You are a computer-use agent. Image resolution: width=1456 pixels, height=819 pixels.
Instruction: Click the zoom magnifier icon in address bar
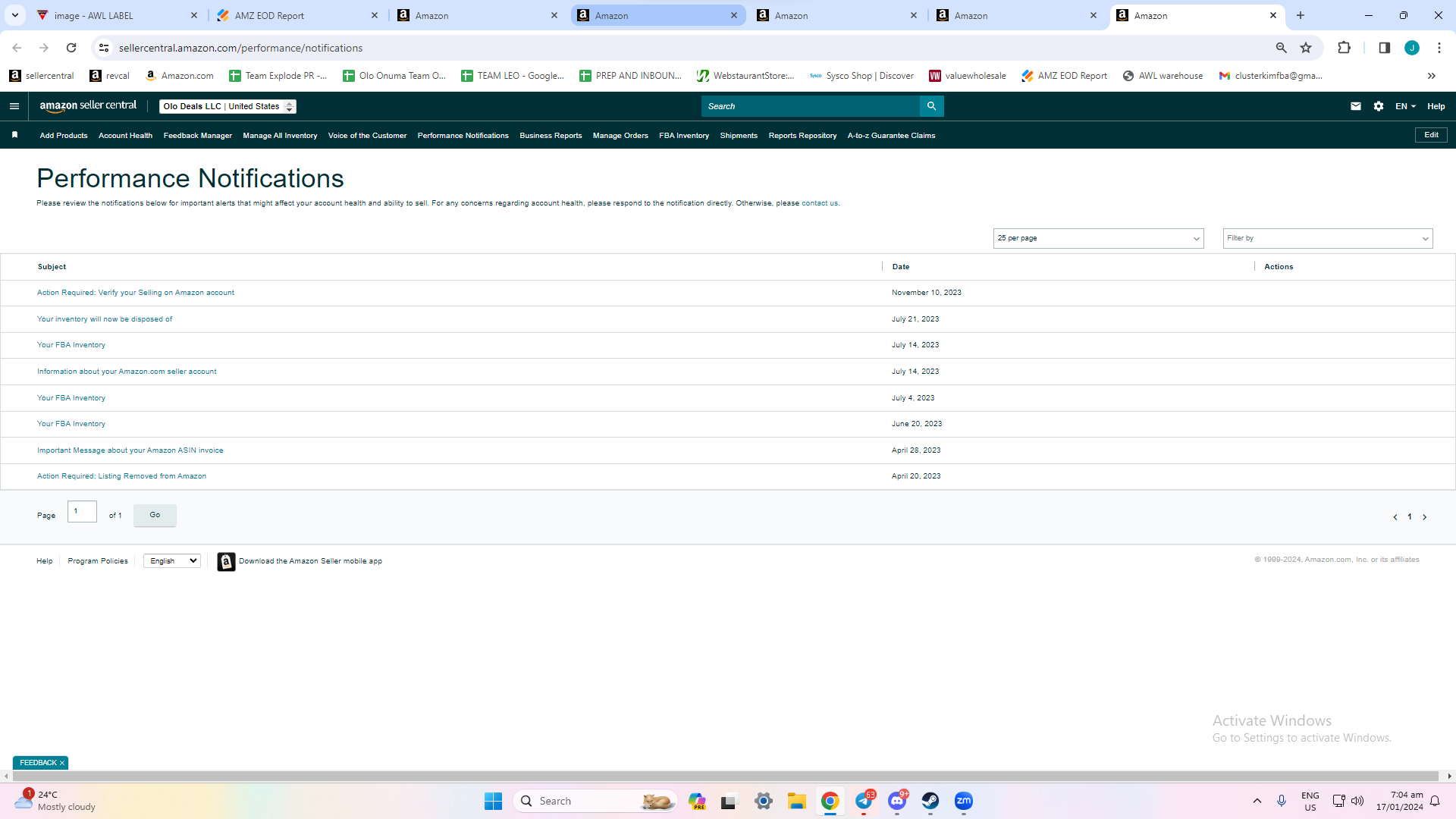tap(1282, 48)
